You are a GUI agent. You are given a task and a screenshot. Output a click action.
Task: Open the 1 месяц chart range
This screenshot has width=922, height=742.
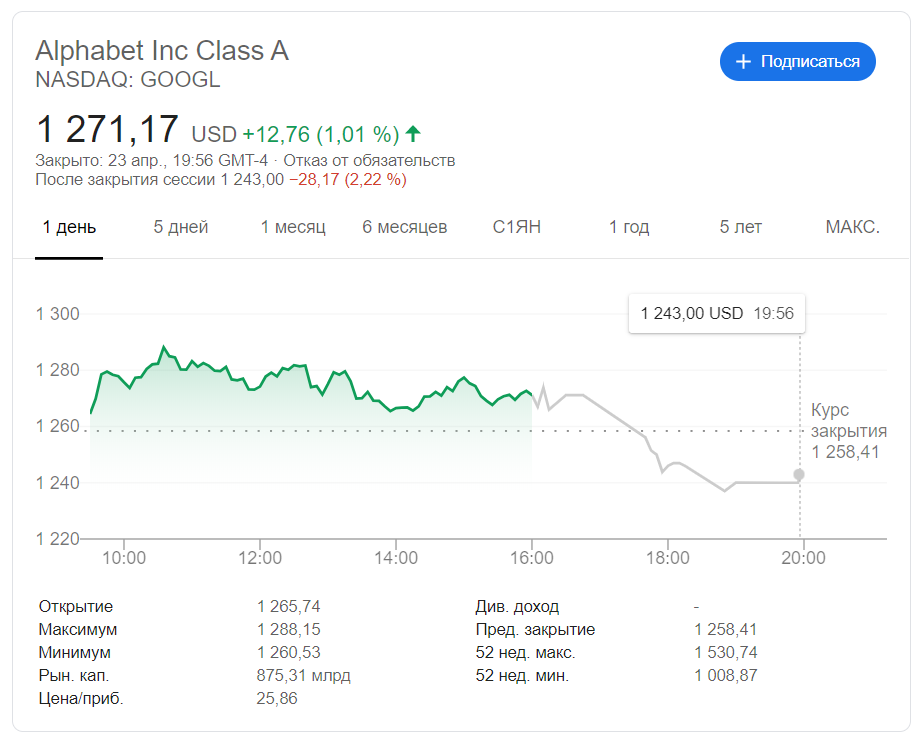pyautogui.click(x=293, y=227)
